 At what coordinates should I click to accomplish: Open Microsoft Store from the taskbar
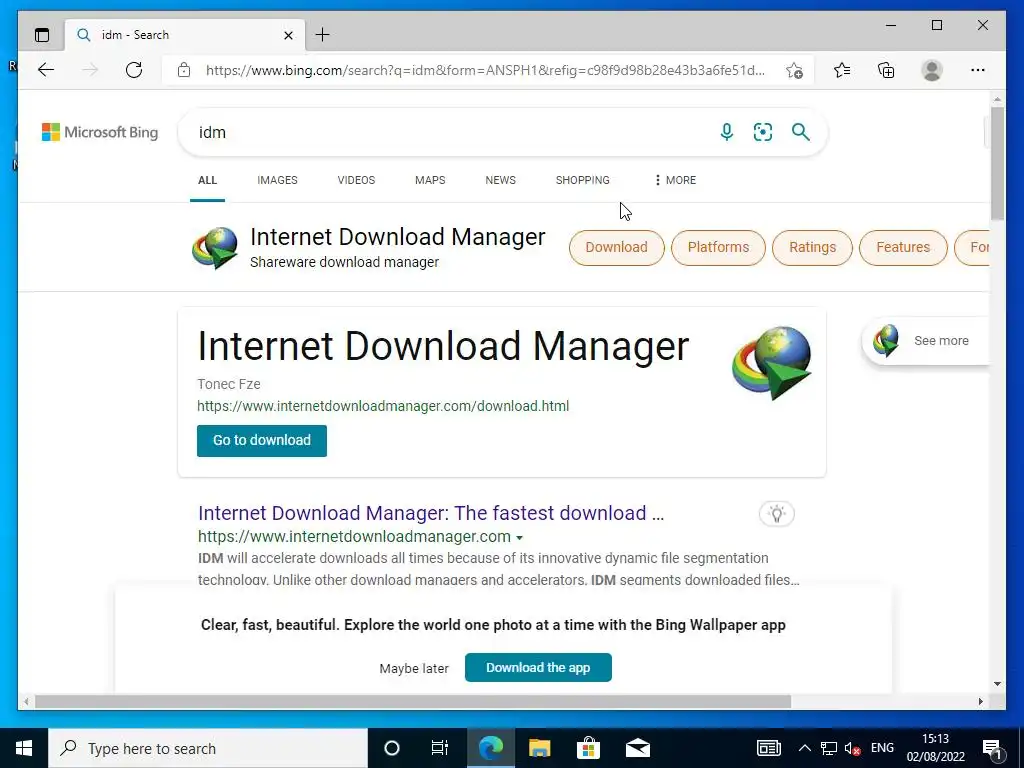click(588, 748)
